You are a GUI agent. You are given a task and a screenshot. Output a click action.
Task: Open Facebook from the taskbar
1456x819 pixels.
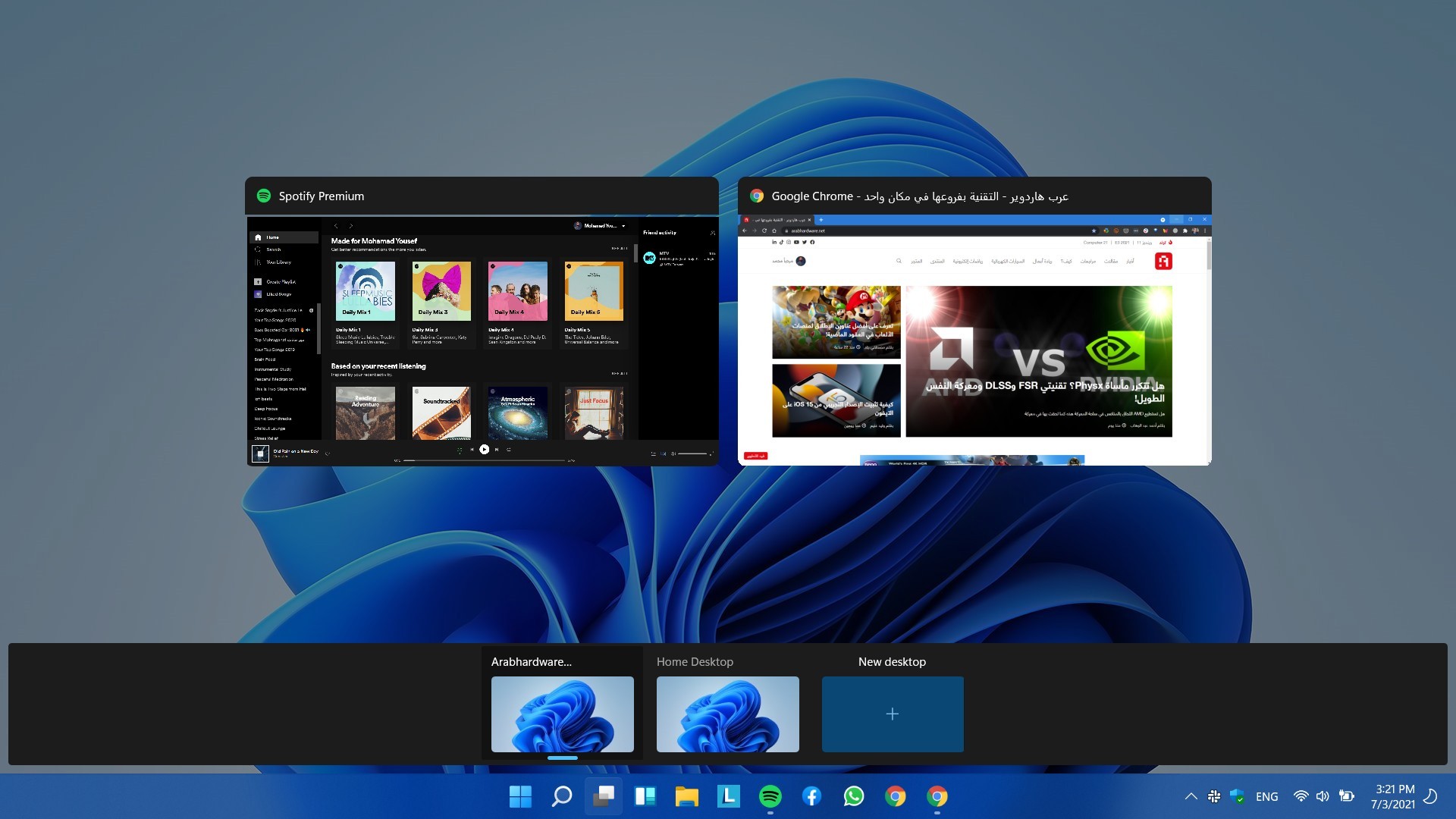click(x=812, y=796)
